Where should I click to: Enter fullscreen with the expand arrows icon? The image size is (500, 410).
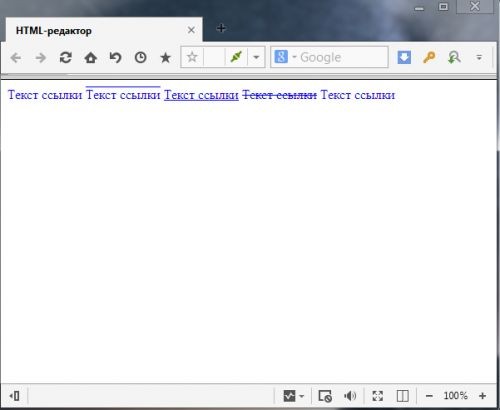click(x=377, y=396)
